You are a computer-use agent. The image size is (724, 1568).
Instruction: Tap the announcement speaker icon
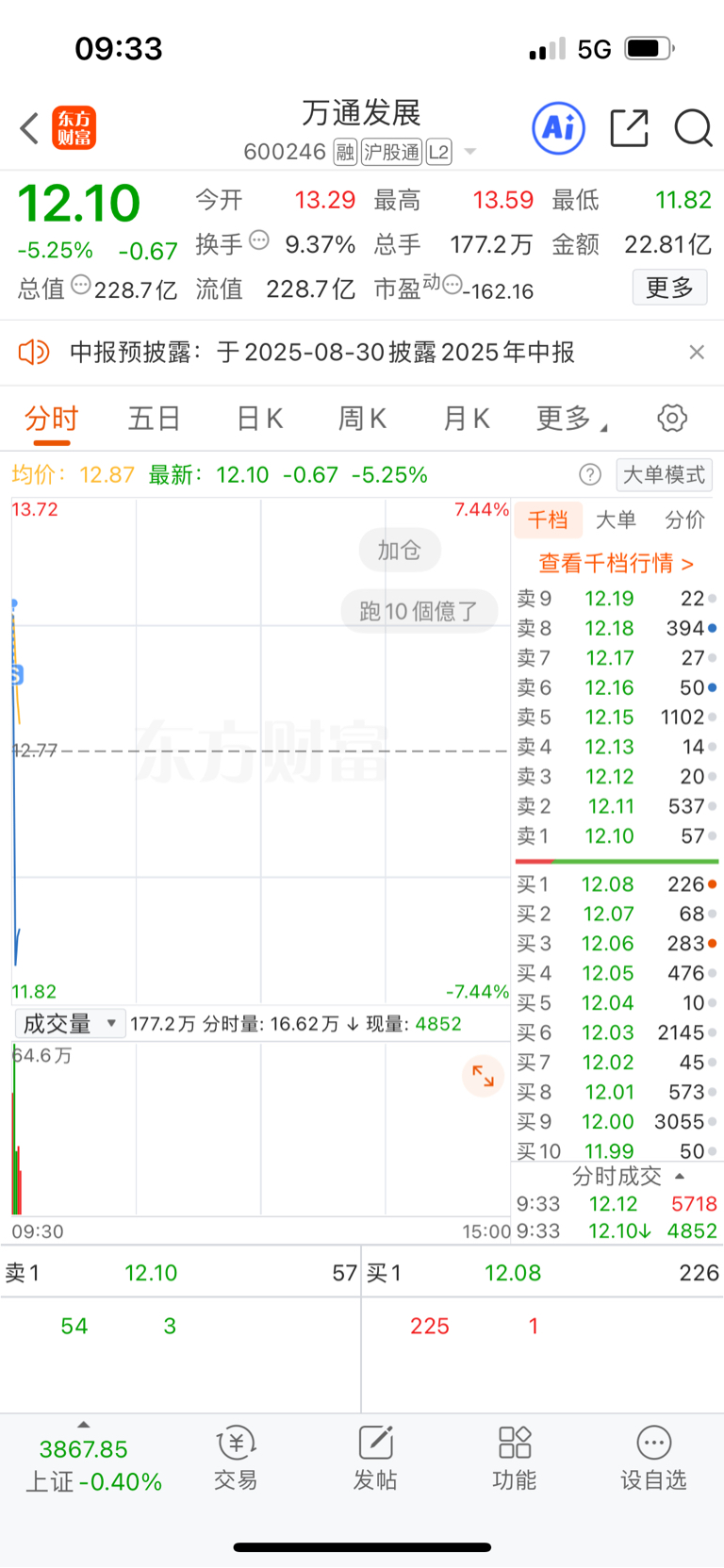coord(34,353)
